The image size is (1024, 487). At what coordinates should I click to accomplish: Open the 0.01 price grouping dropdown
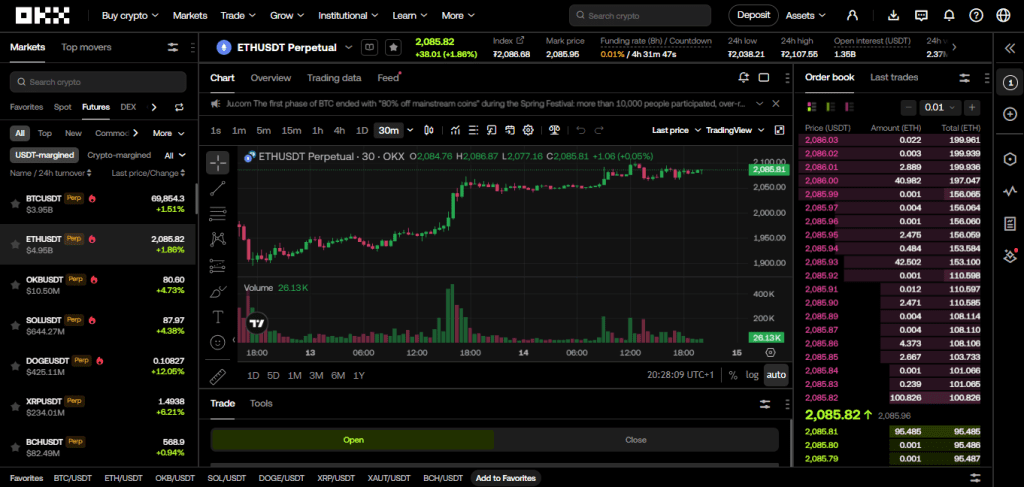940,107
